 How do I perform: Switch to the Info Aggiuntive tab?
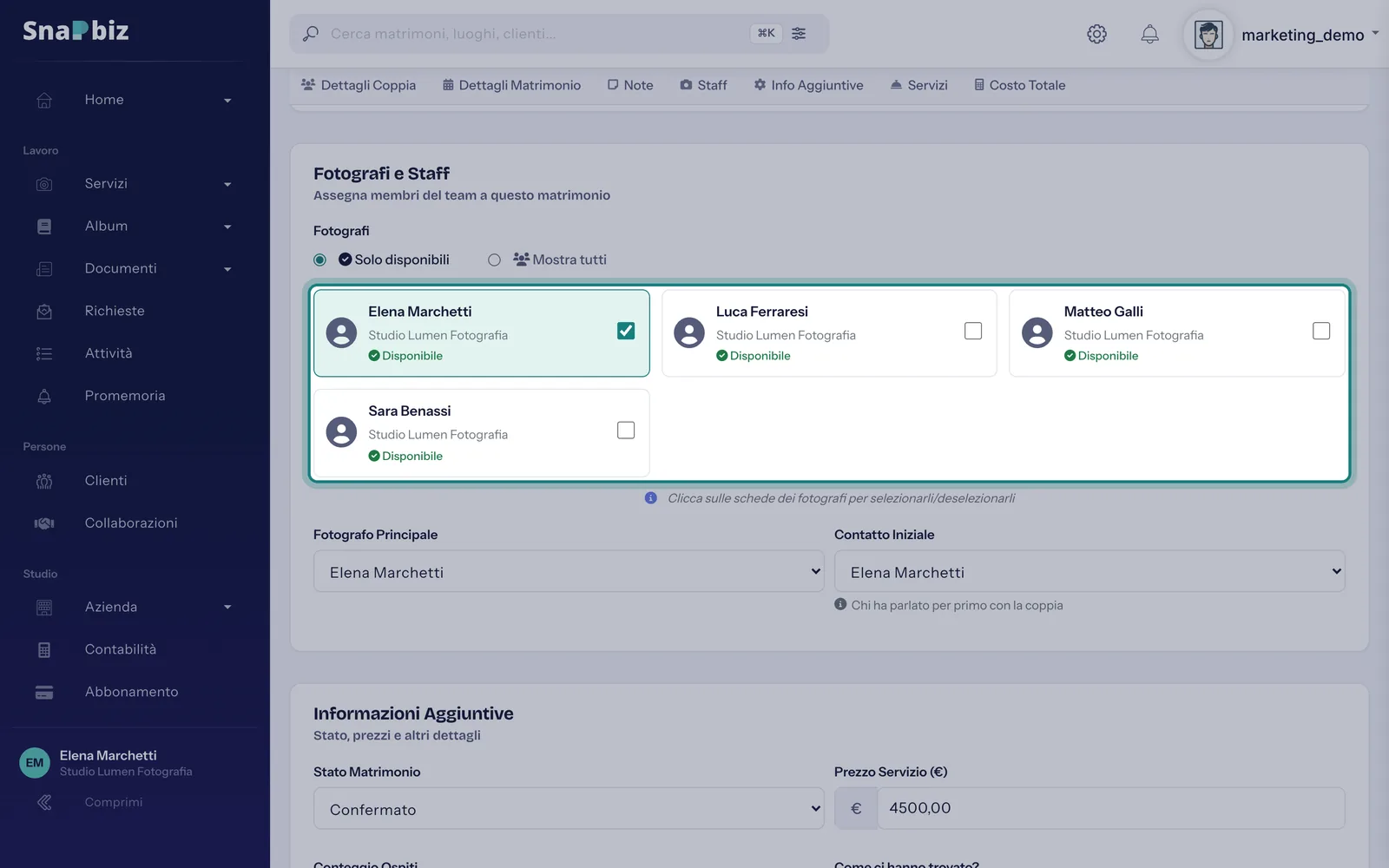pyautogui.click(x=808, y=85)
